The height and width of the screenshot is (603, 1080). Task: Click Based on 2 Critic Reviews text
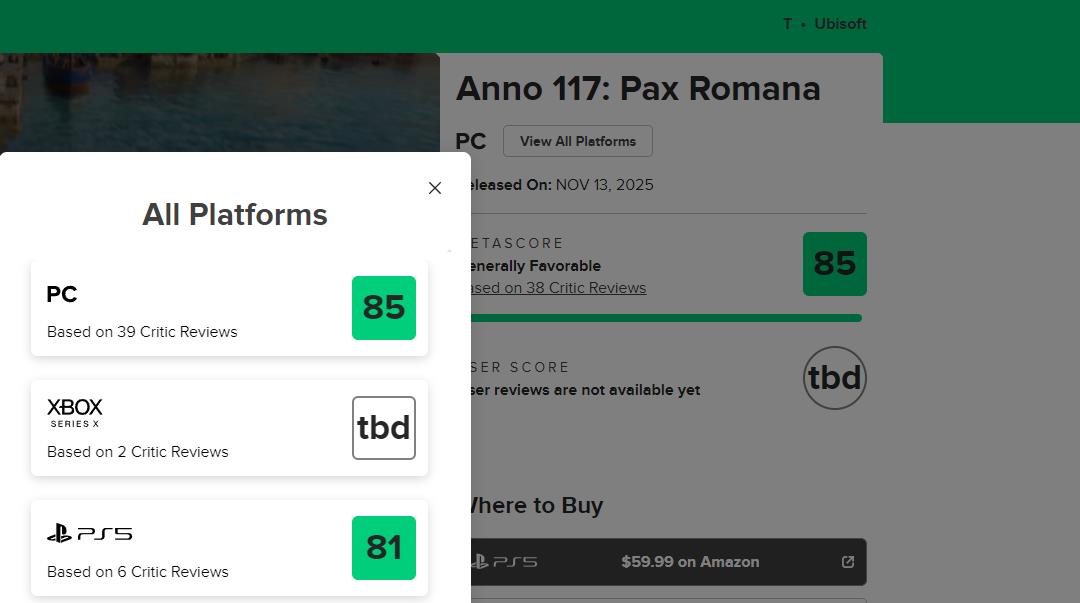138,452
